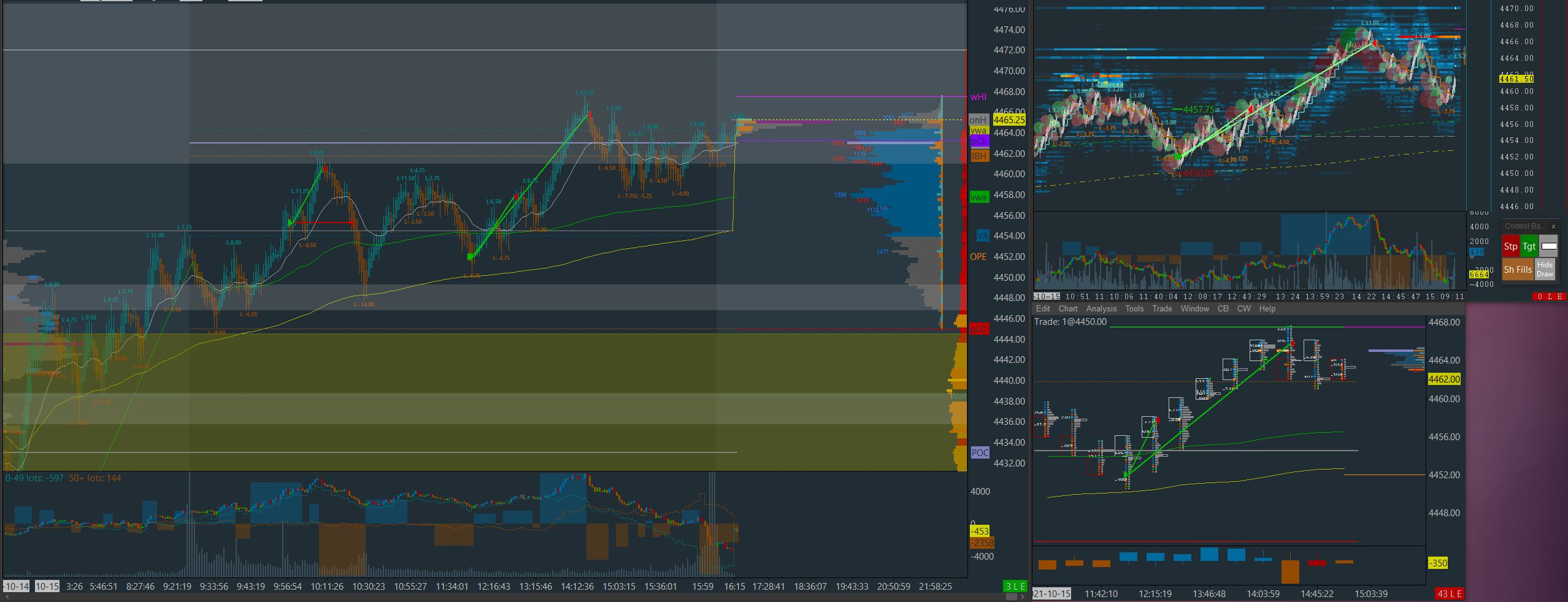Click the red Stp button

[x=1510, y=246]
